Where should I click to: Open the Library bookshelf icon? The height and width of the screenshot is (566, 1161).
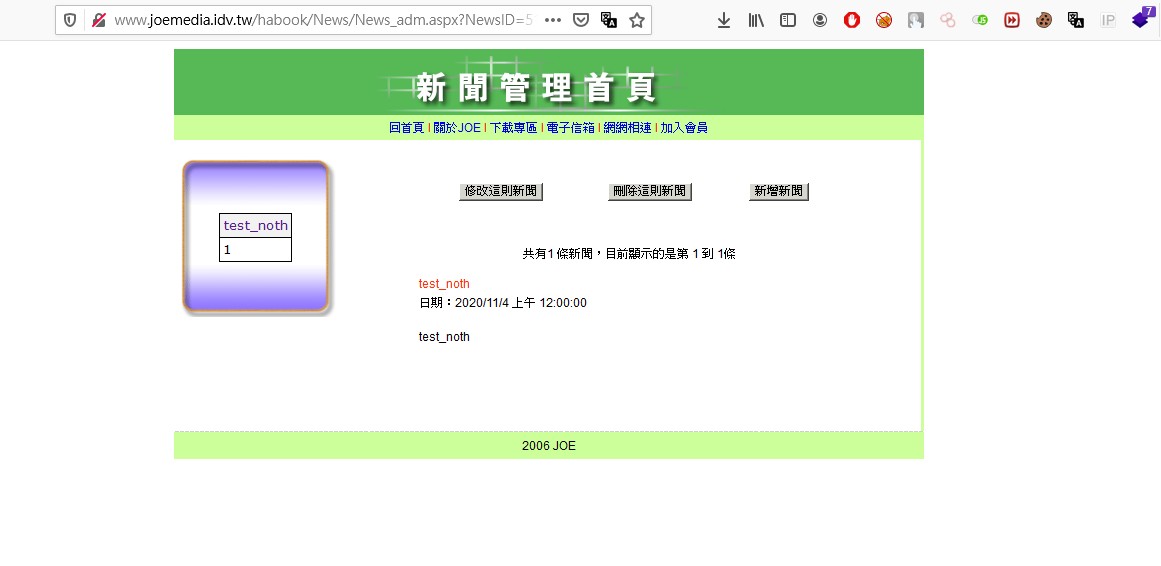click(756, 21)
